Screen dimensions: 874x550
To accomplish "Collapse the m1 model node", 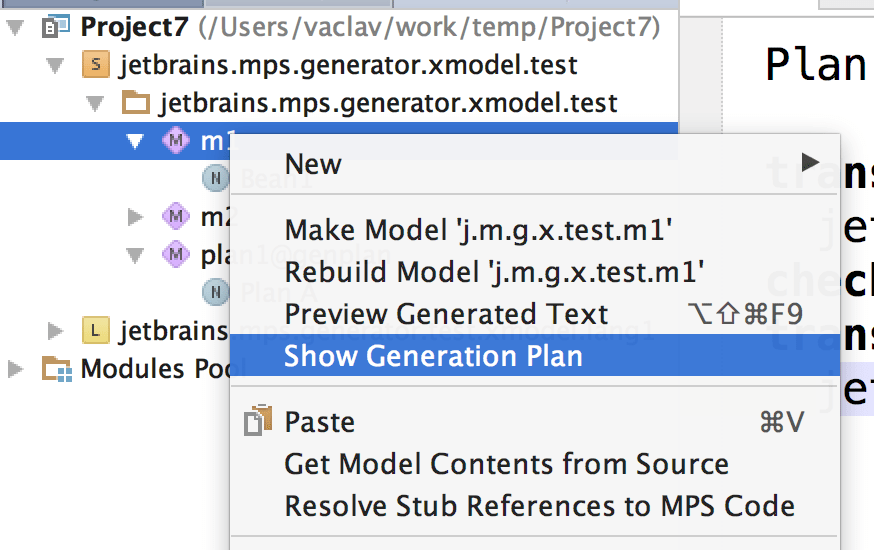I will 136,141.
